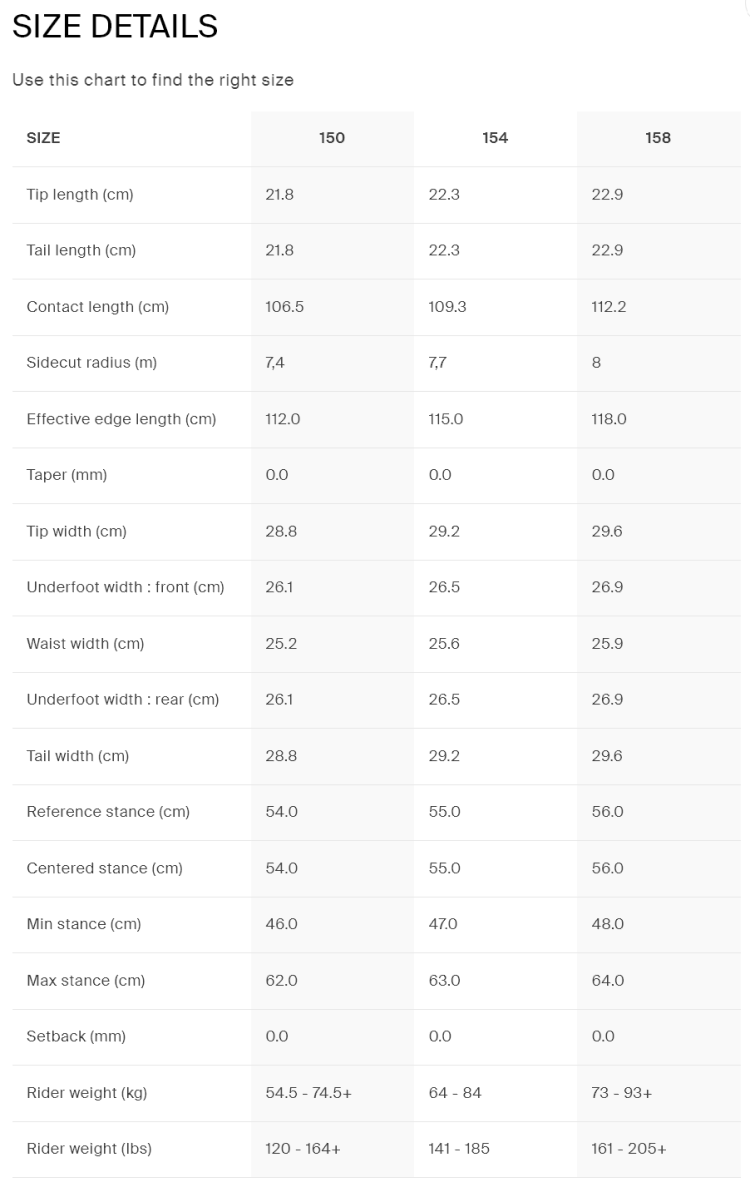Click the SIZE header label
This screenshot has height=1187, width=750.
coord(43,138)
